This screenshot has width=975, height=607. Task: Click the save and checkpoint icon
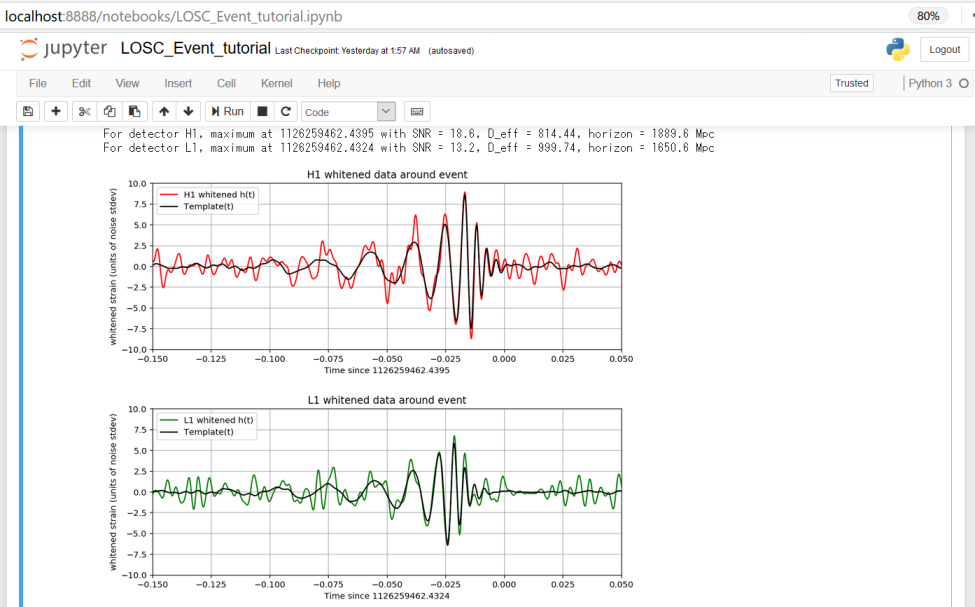click(28, 112)
